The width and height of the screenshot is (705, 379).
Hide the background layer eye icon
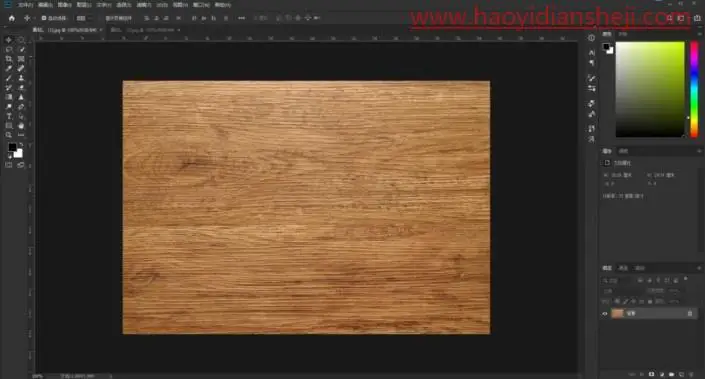pos(605,314)
